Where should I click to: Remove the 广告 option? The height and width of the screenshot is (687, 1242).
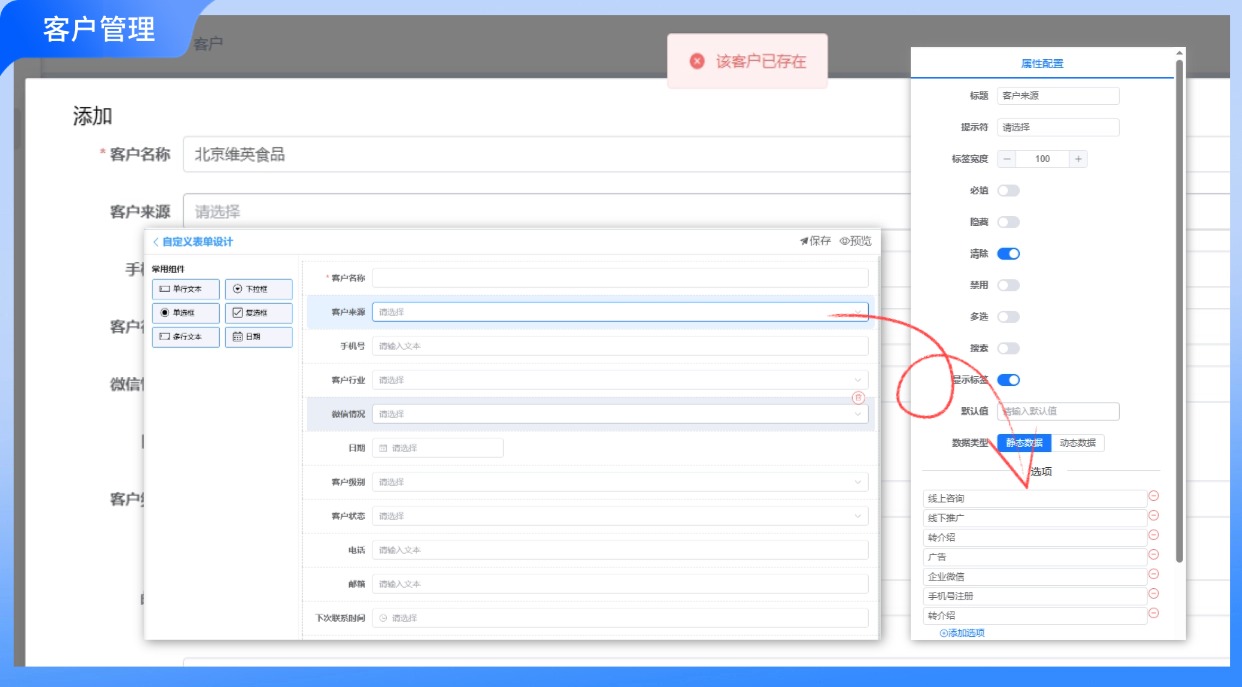click(x=1153, y=555)
